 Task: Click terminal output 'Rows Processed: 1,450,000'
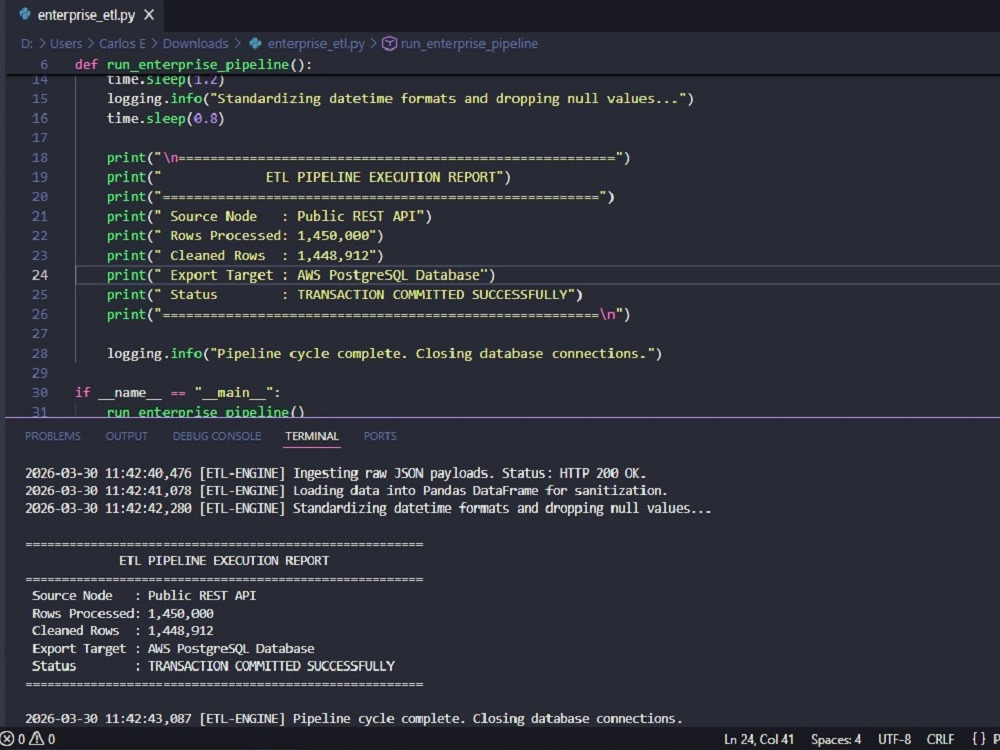(122, 614)
